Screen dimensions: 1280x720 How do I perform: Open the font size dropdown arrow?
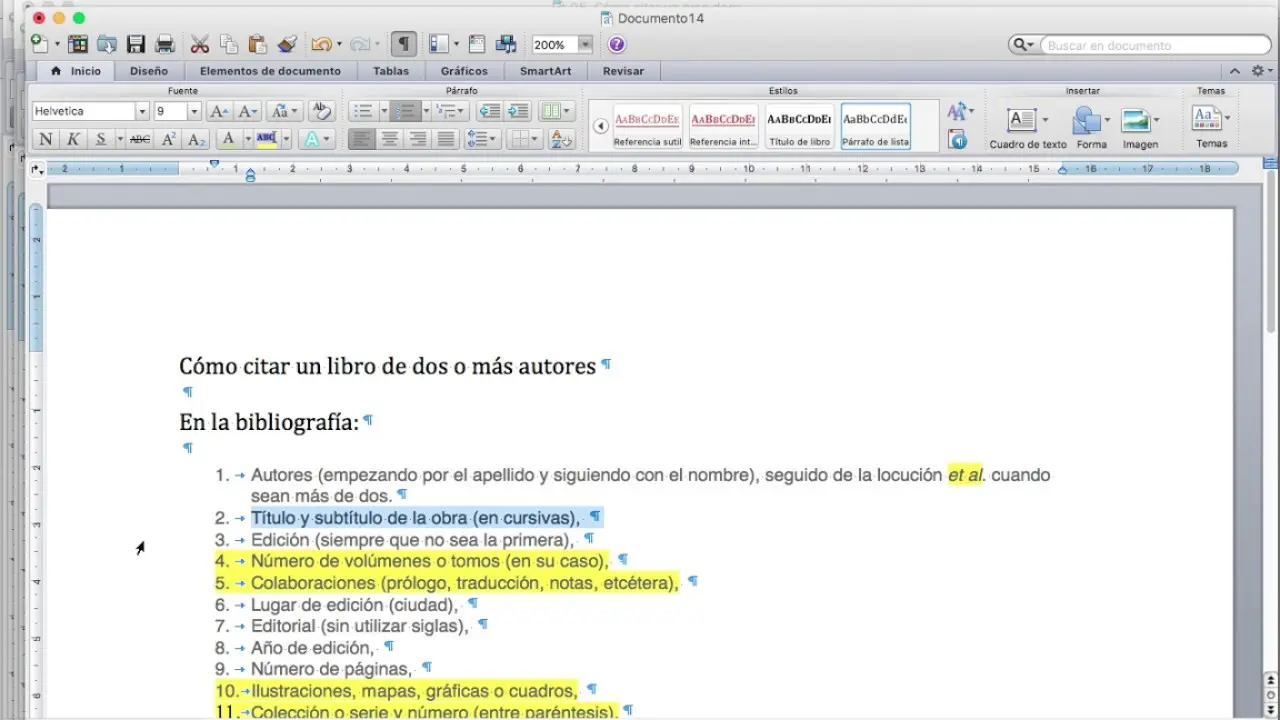coord(194,111)
